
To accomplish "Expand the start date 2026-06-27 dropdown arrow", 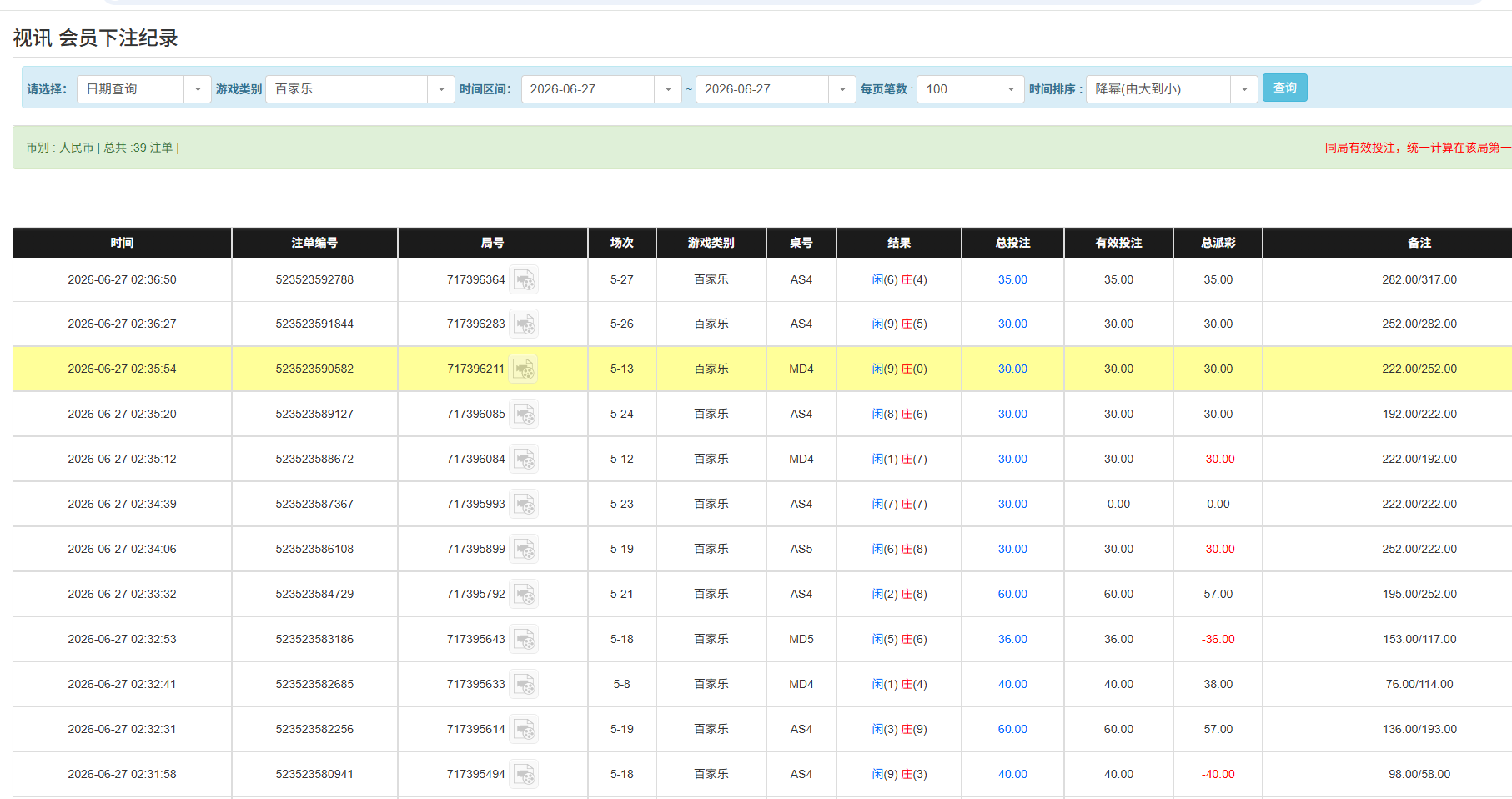I will pyautogui.click(x=668, y=89).
